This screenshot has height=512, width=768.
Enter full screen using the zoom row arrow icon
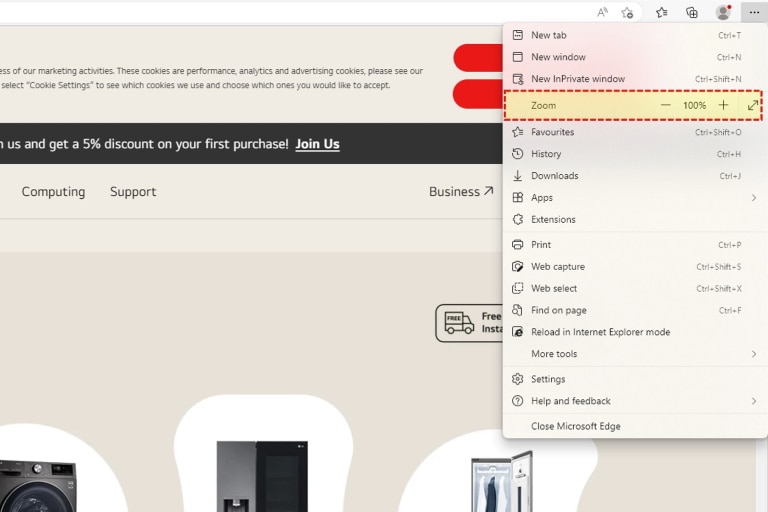click(752, 105)
